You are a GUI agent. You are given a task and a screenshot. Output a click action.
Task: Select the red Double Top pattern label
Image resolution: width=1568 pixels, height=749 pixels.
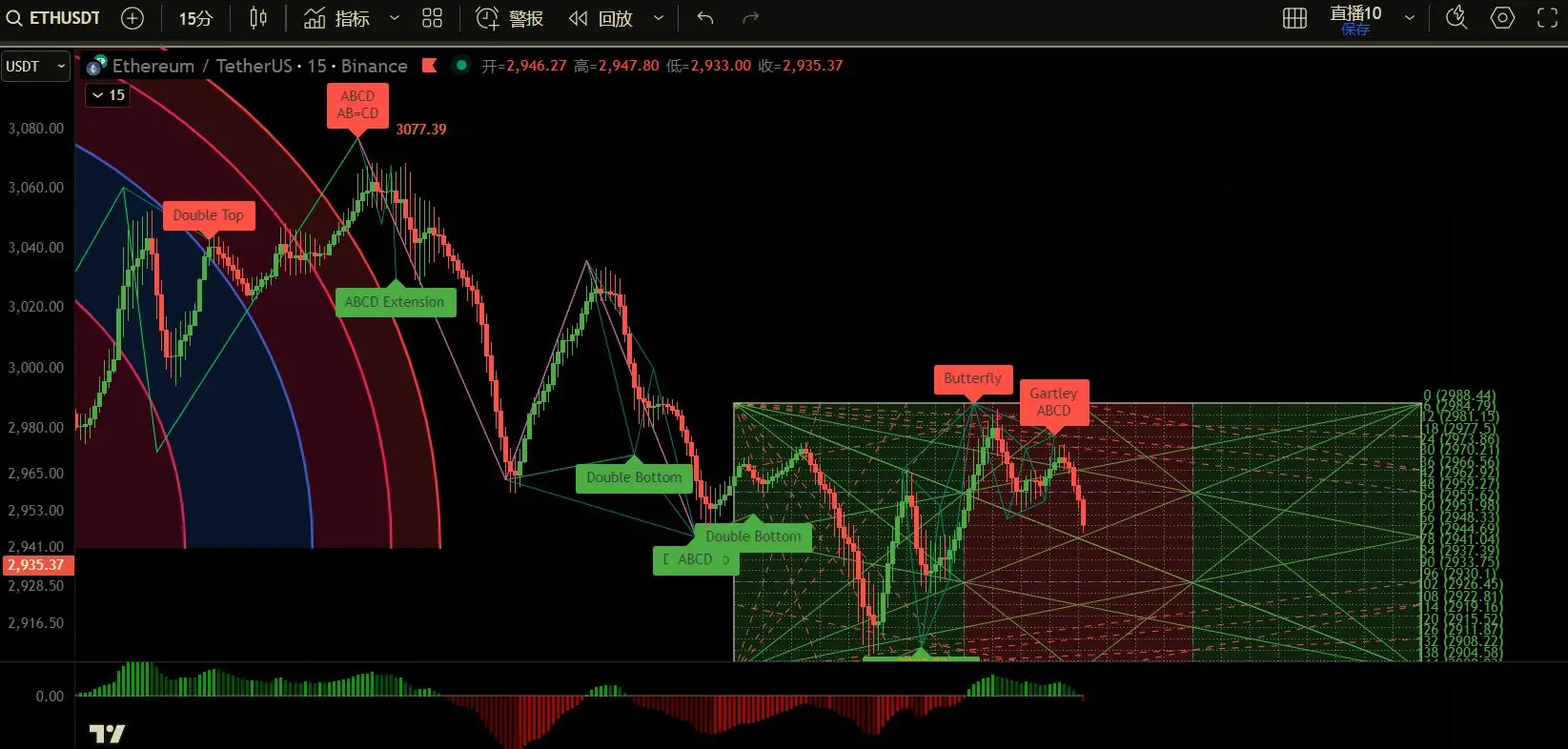pos(208,215)
